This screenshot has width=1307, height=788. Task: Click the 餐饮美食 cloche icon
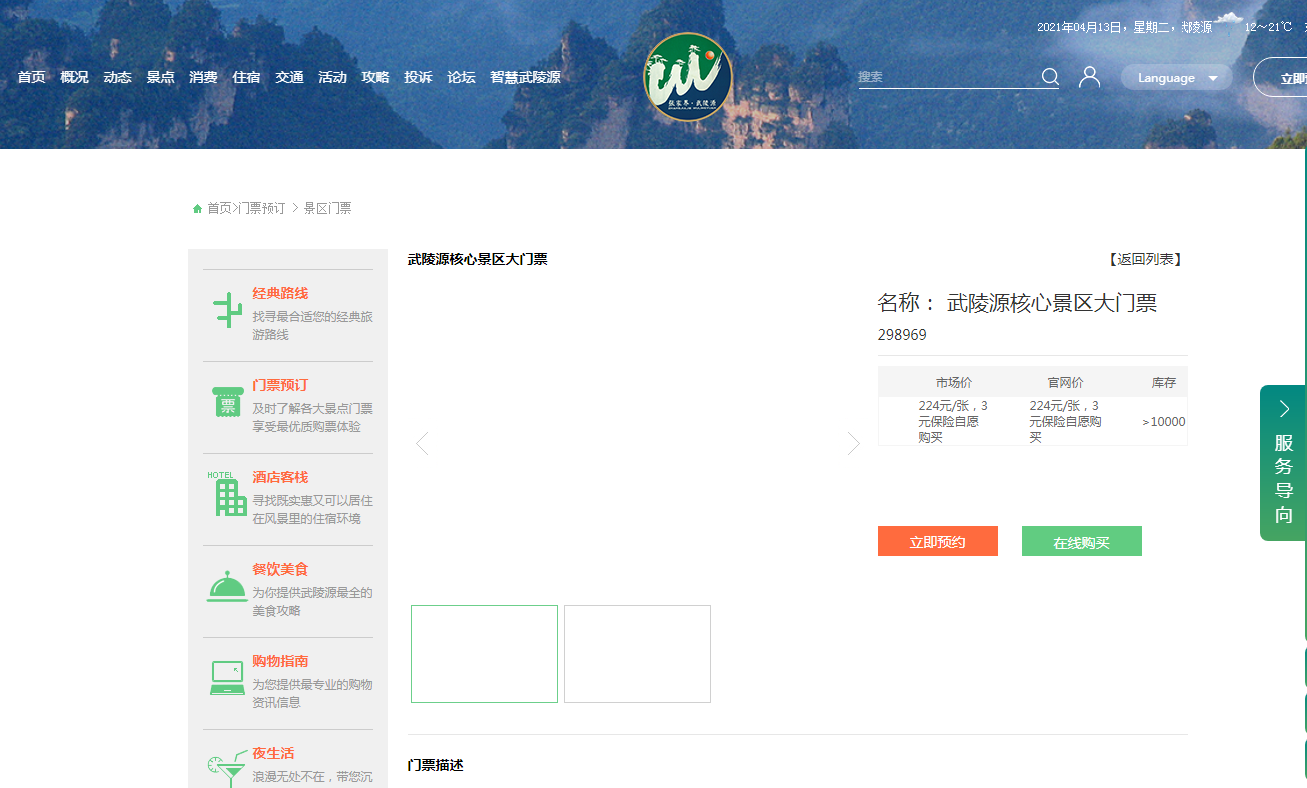click(x=227, y=586)
